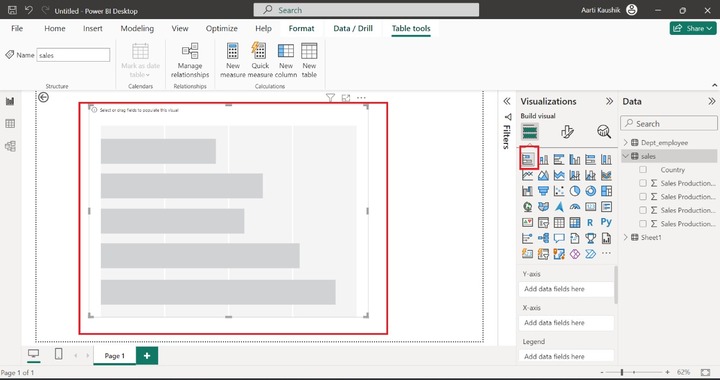Viewport: 720px width, 380px height.
Task: Open the Format visual paintbrush pane
Action: (x=567, y=132)
